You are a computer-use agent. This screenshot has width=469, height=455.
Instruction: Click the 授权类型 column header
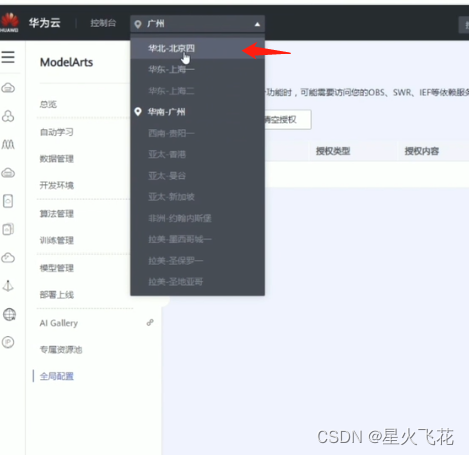pos(333,151)
